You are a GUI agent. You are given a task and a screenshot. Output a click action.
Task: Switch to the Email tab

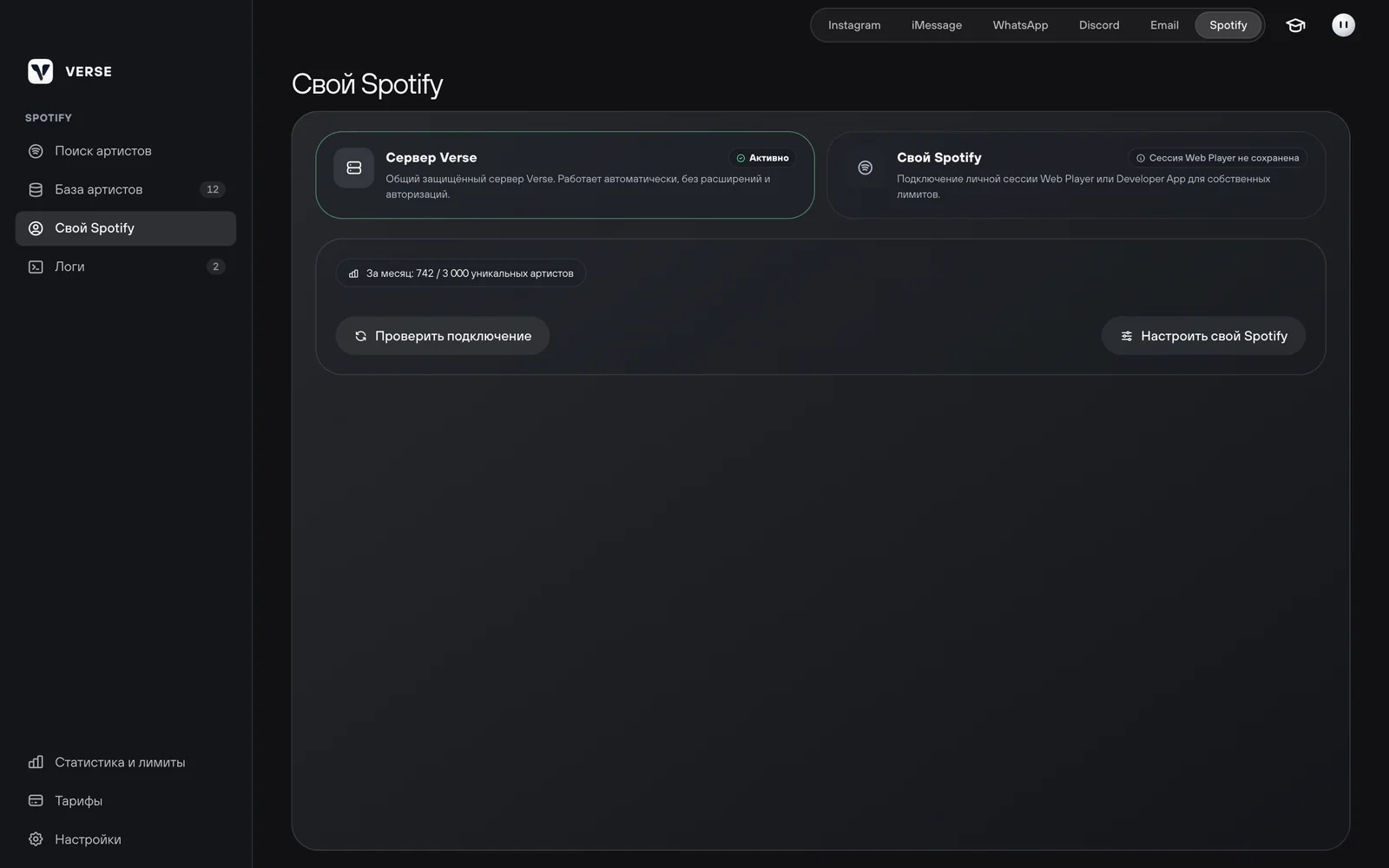1164,25
